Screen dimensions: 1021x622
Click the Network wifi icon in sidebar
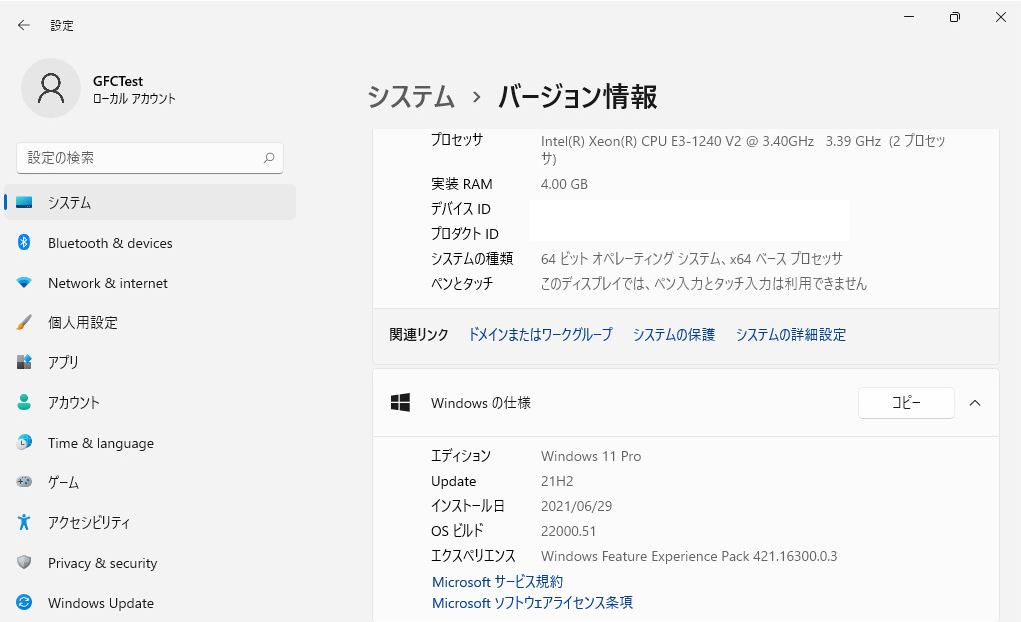[24, 283]
